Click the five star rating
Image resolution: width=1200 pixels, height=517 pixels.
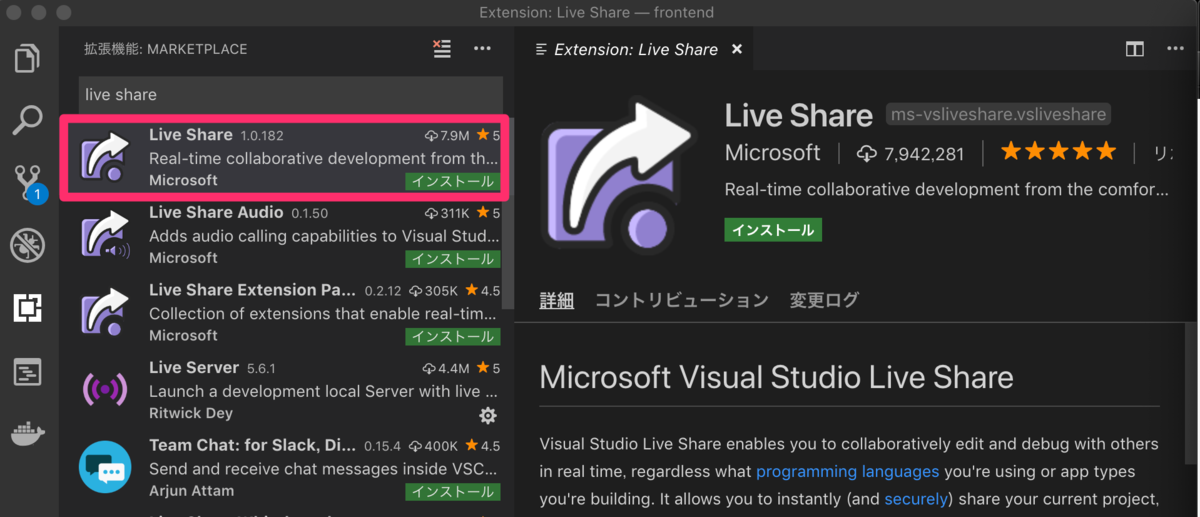(1058, 152)
